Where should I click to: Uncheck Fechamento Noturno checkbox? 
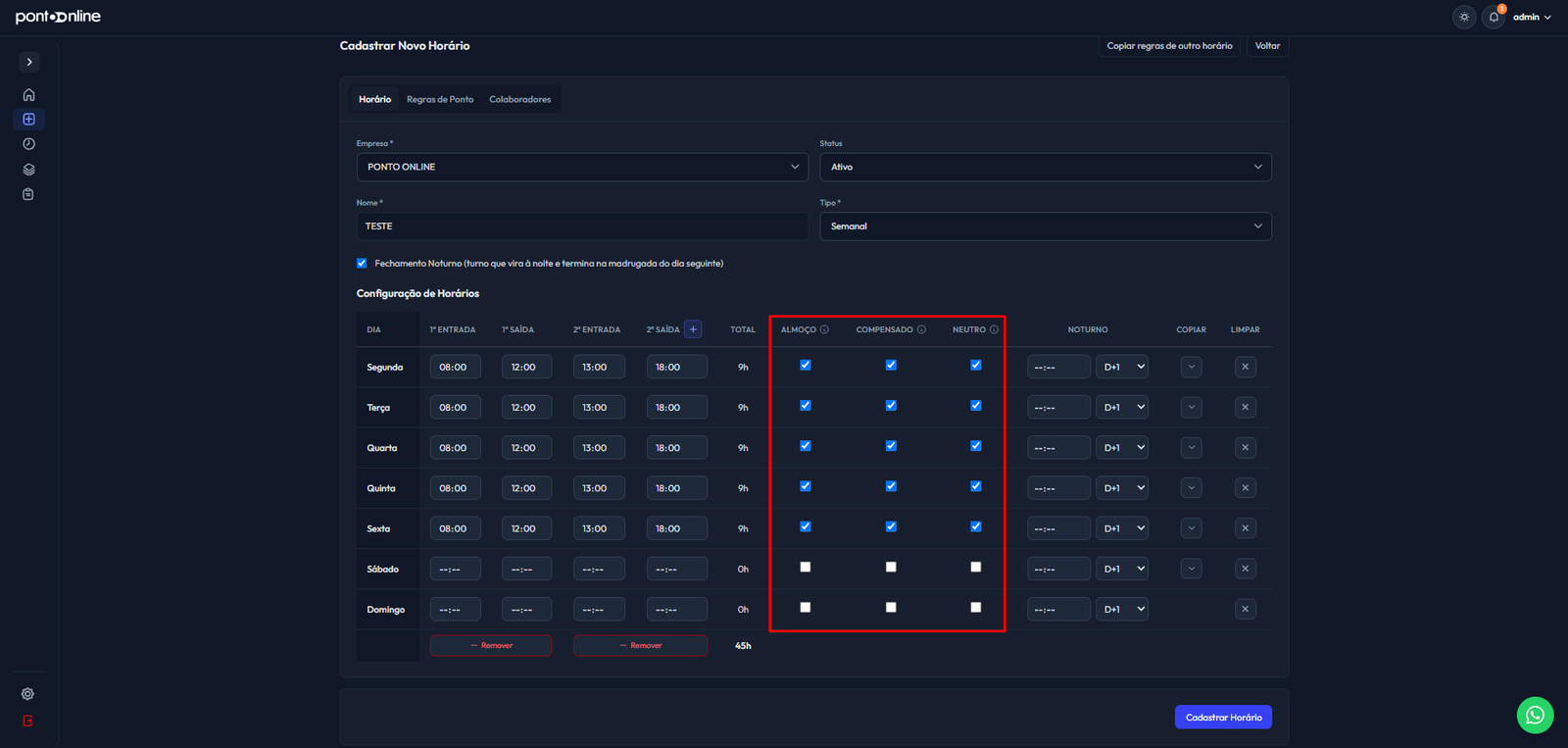[362, 263]
